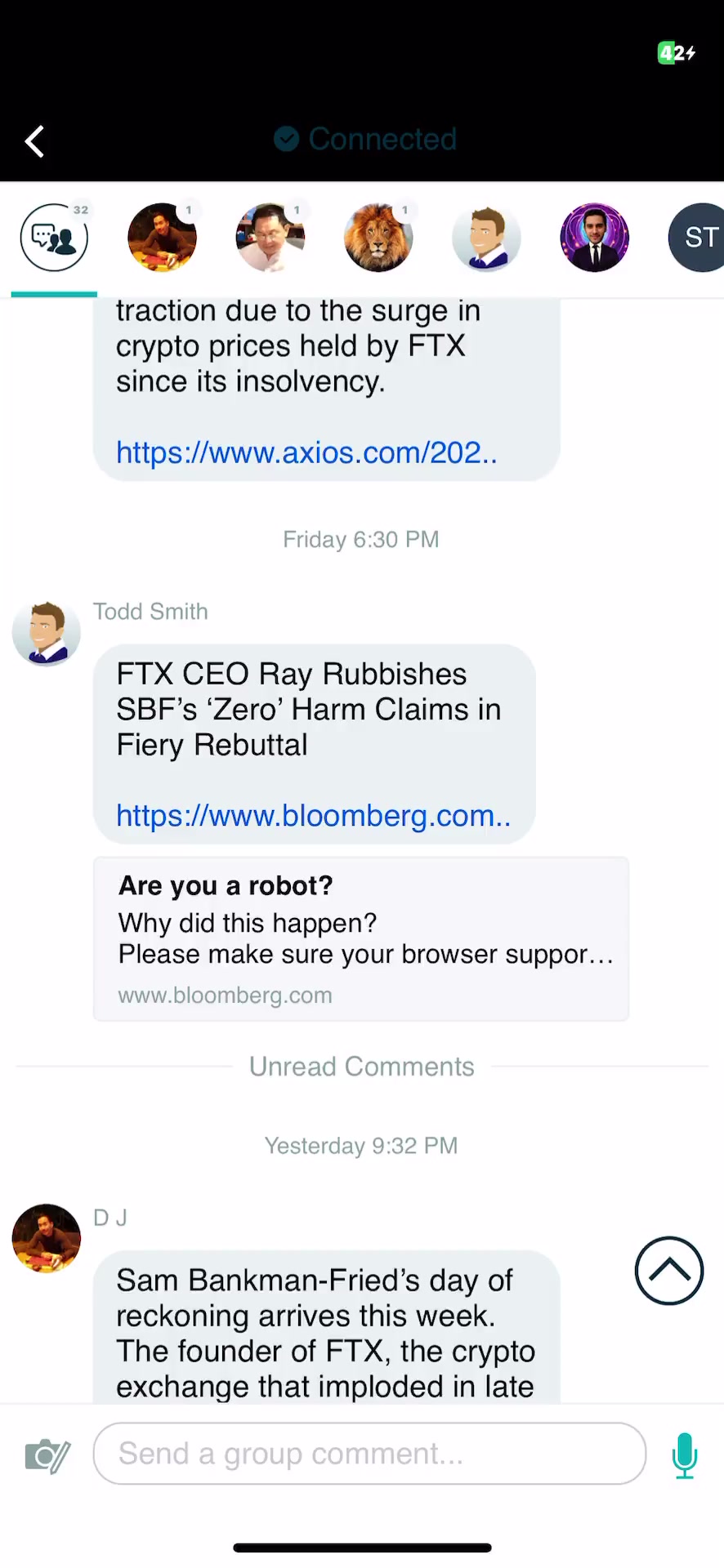The image size is (724, 1568).
Task: Tap the back arrow icon
Action: point(34,141)
